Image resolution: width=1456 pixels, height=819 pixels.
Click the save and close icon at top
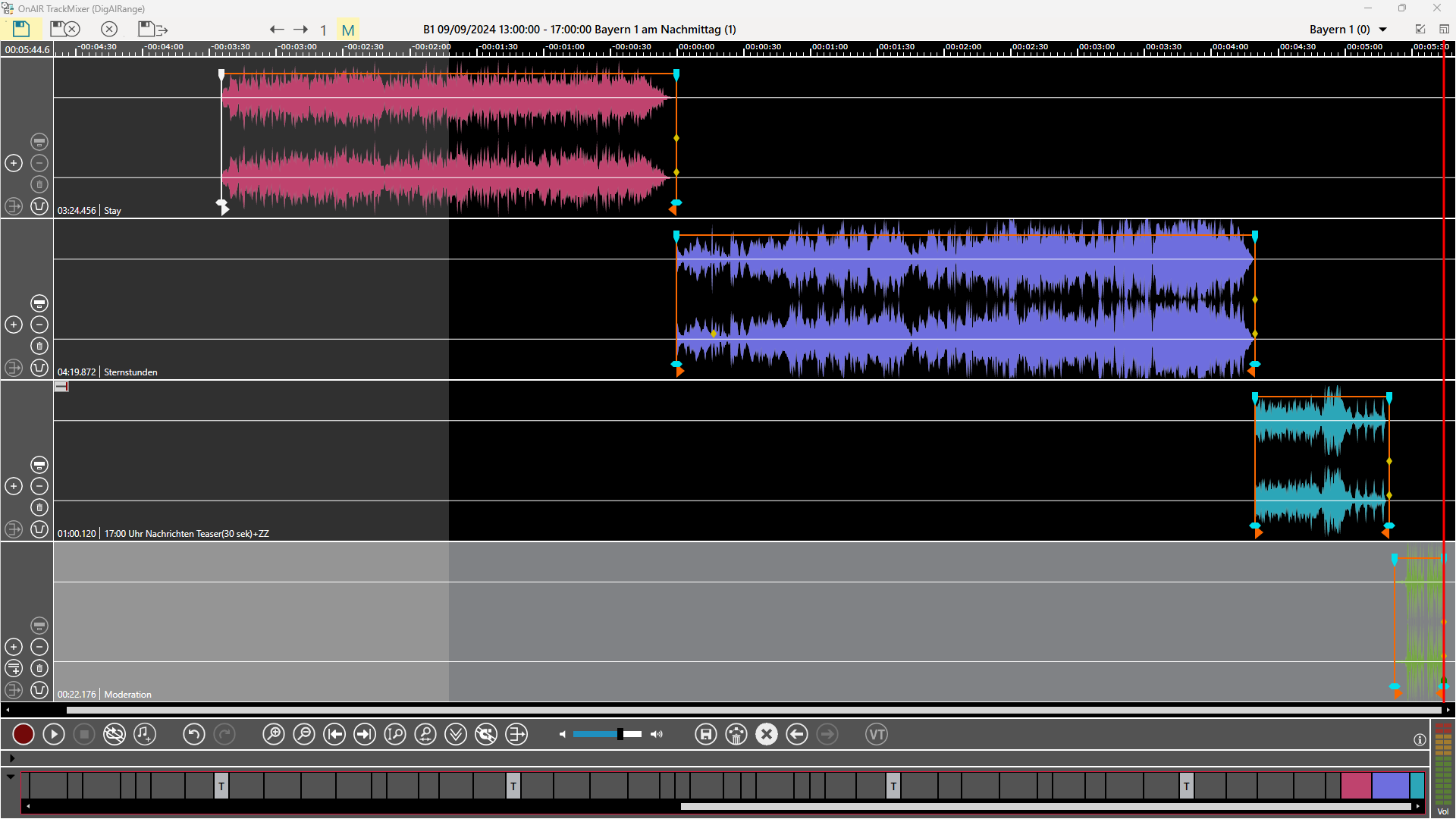(64, 30)
